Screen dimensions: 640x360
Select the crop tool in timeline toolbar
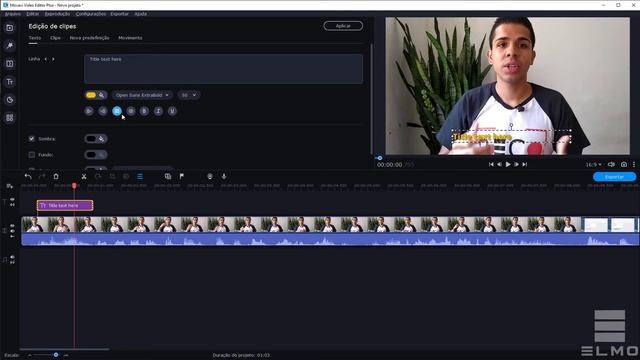pos(112,176)
